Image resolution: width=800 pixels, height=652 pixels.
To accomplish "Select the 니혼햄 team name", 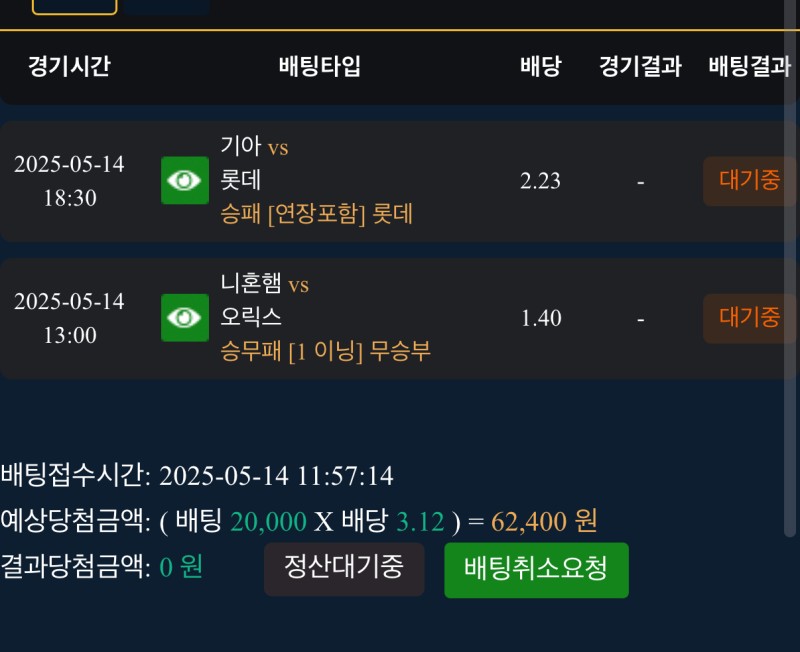I will click(251, 285).
